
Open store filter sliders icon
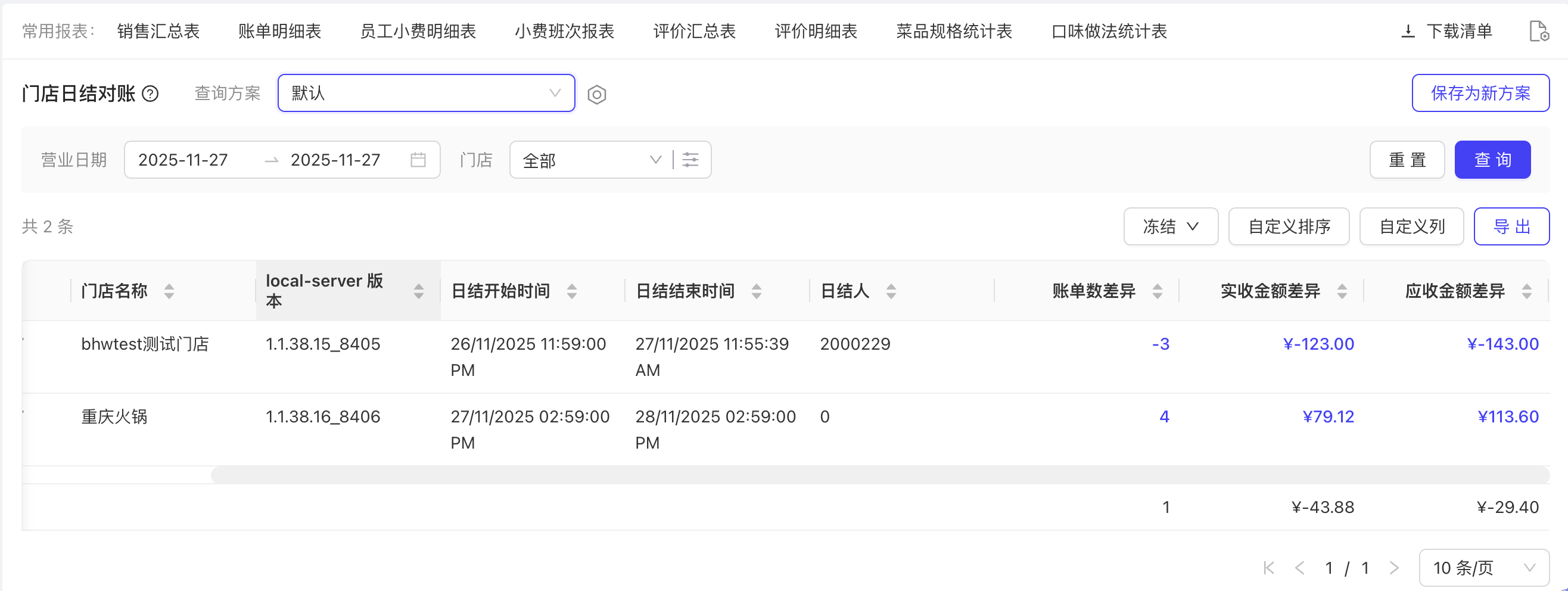pos(690,160)
